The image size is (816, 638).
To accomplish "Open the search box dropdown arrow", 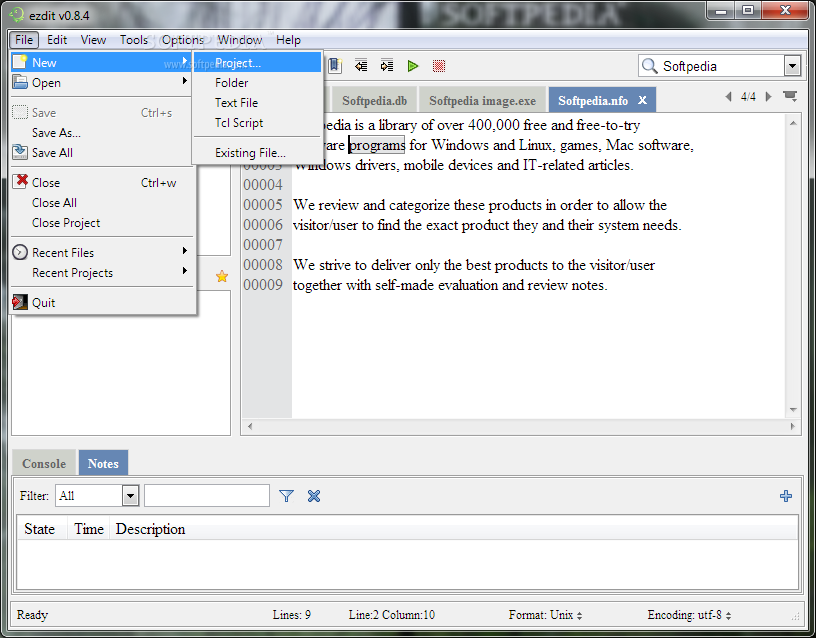I will point(792,66).
